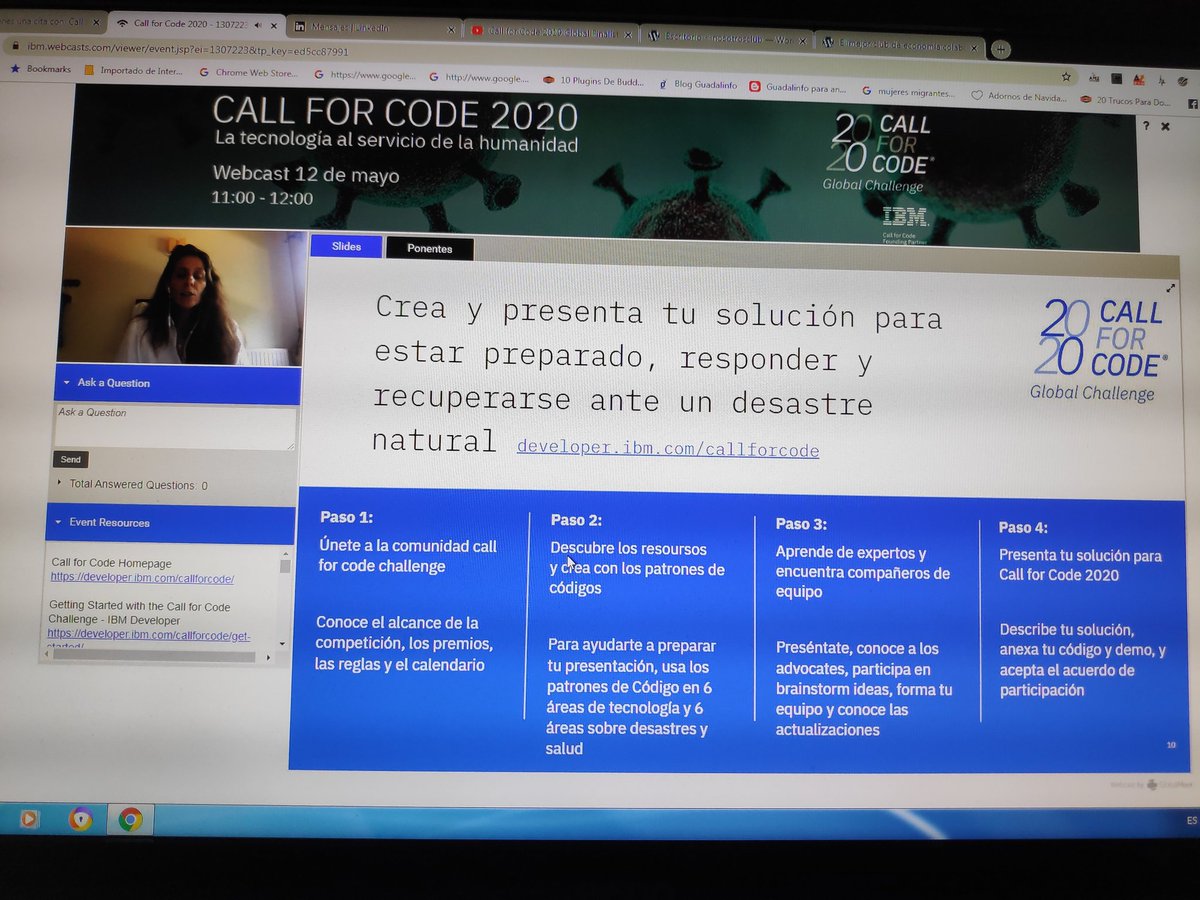
Task: Click the developer.ibm.com/callforcode link on the slide
Action: pos(668,450)
